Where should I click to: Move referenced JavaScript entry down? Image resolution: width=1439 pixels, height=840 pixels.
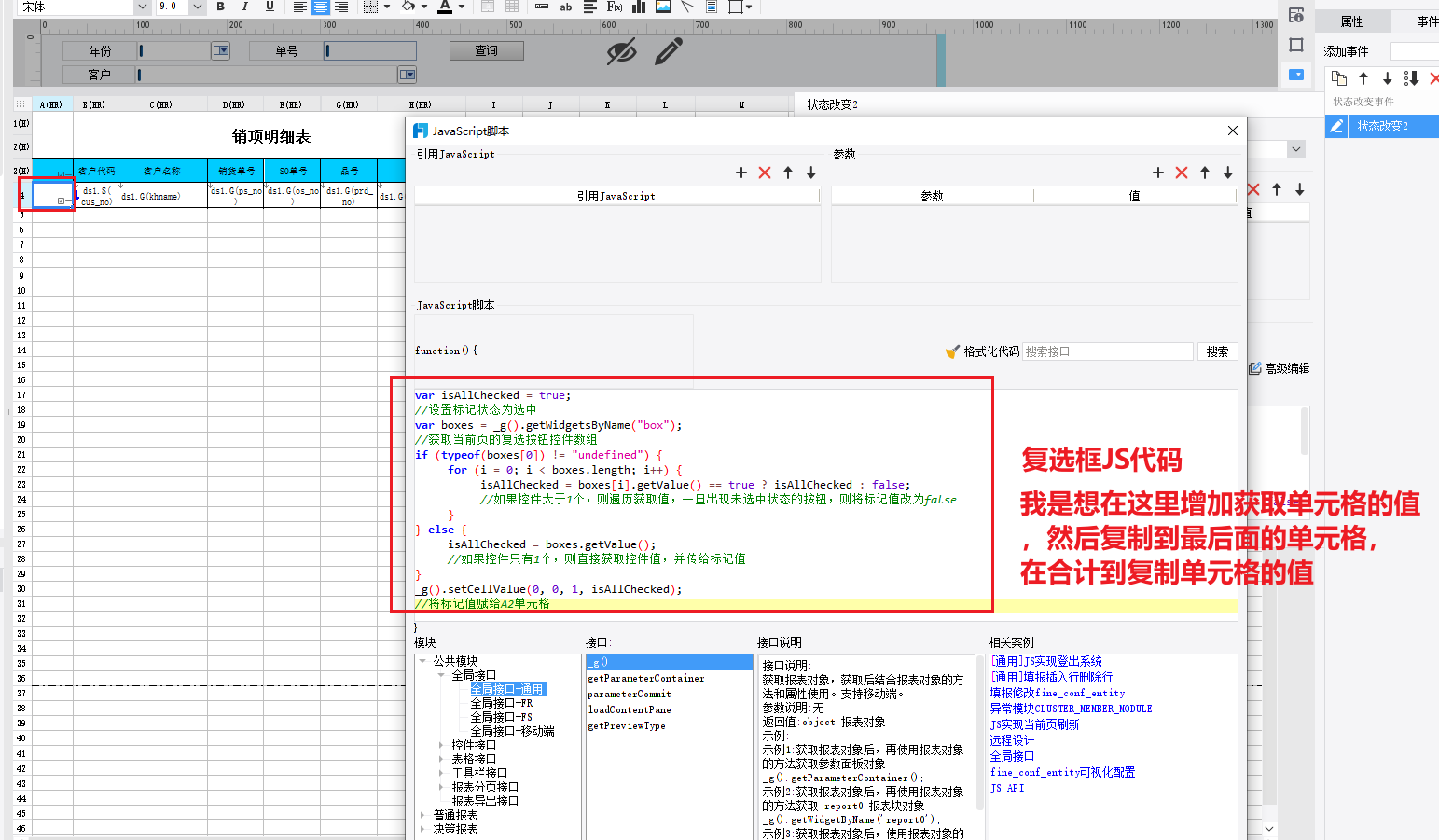(811, 172)
